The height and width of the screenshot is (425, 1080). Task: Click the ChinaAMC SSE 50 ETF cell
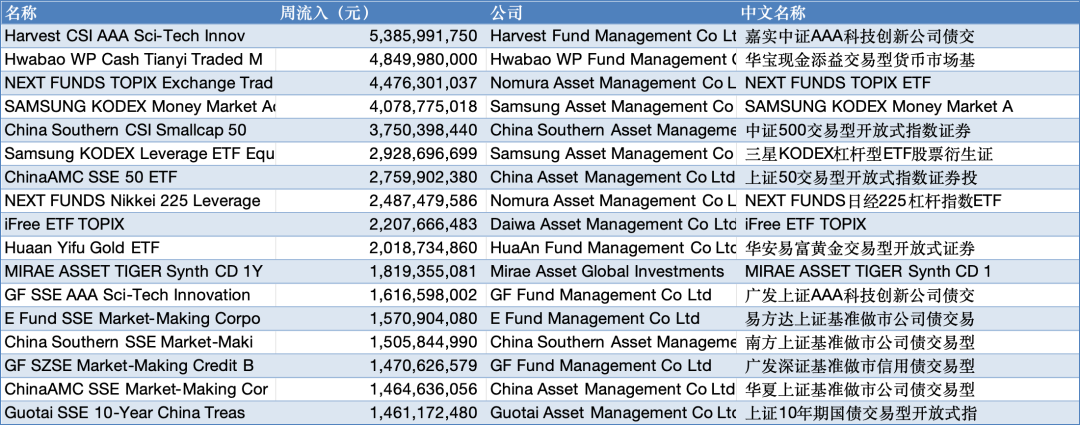[x=138, y=177]
